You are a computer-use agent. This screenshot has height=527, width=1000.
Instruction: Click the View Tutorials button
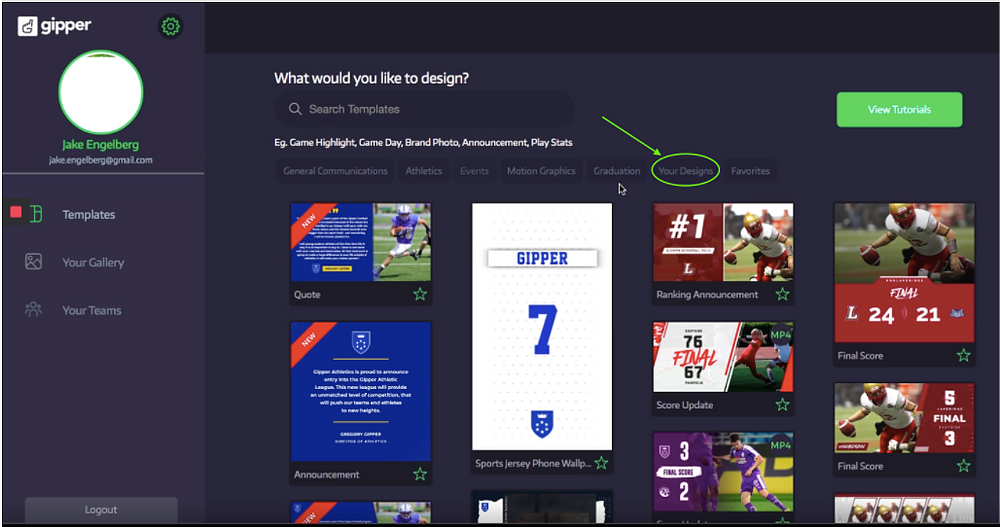(x=899, y=110)
